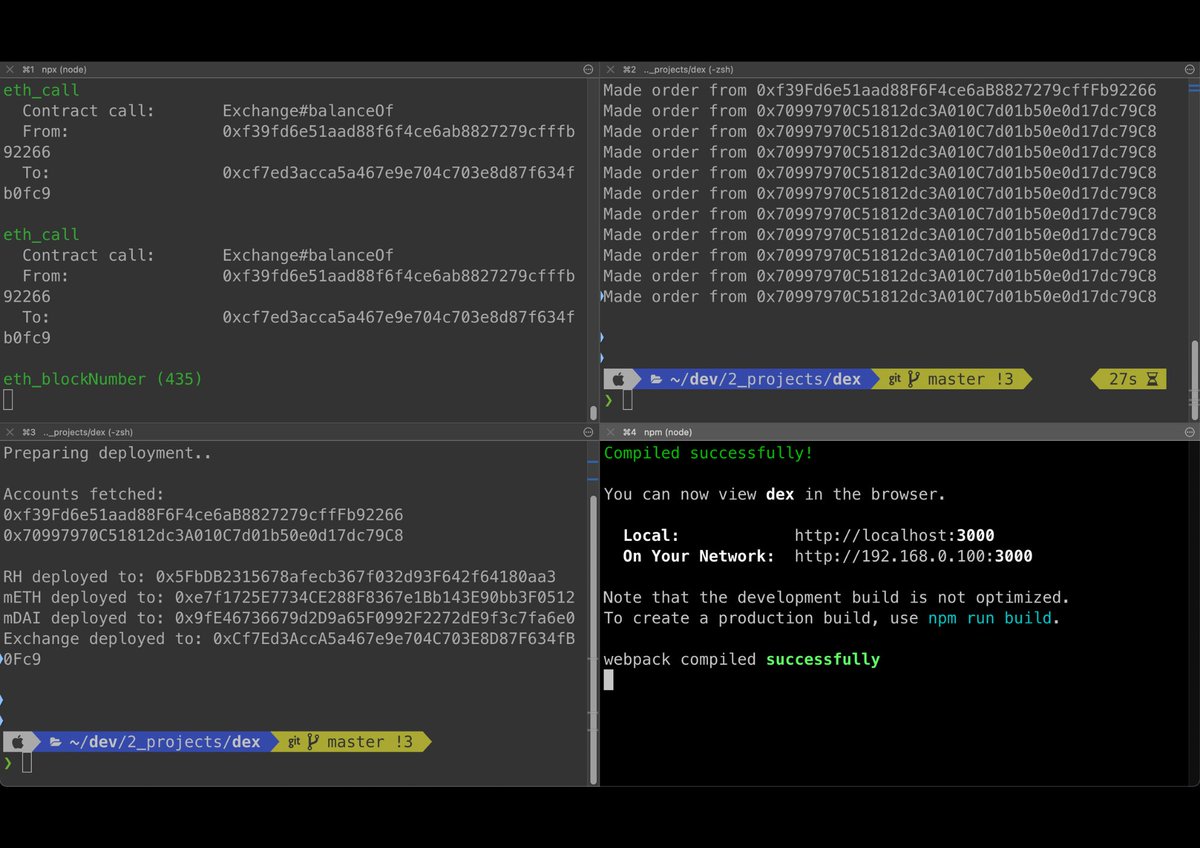The height and width of the screenshot is (848, 1200).
Task: Click the Compiled successfully! message
Action: coord(708,453)
